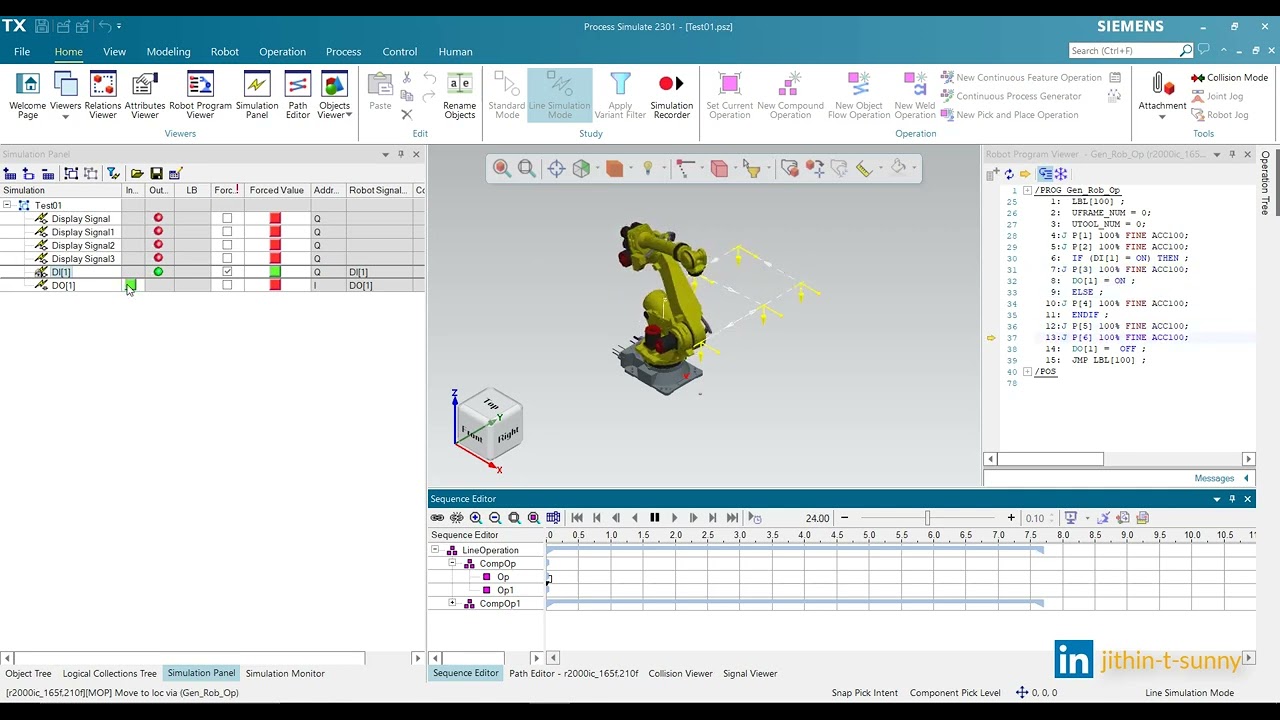Click the Rename Objects tool

pyautogui.click(x=459, y=96)
